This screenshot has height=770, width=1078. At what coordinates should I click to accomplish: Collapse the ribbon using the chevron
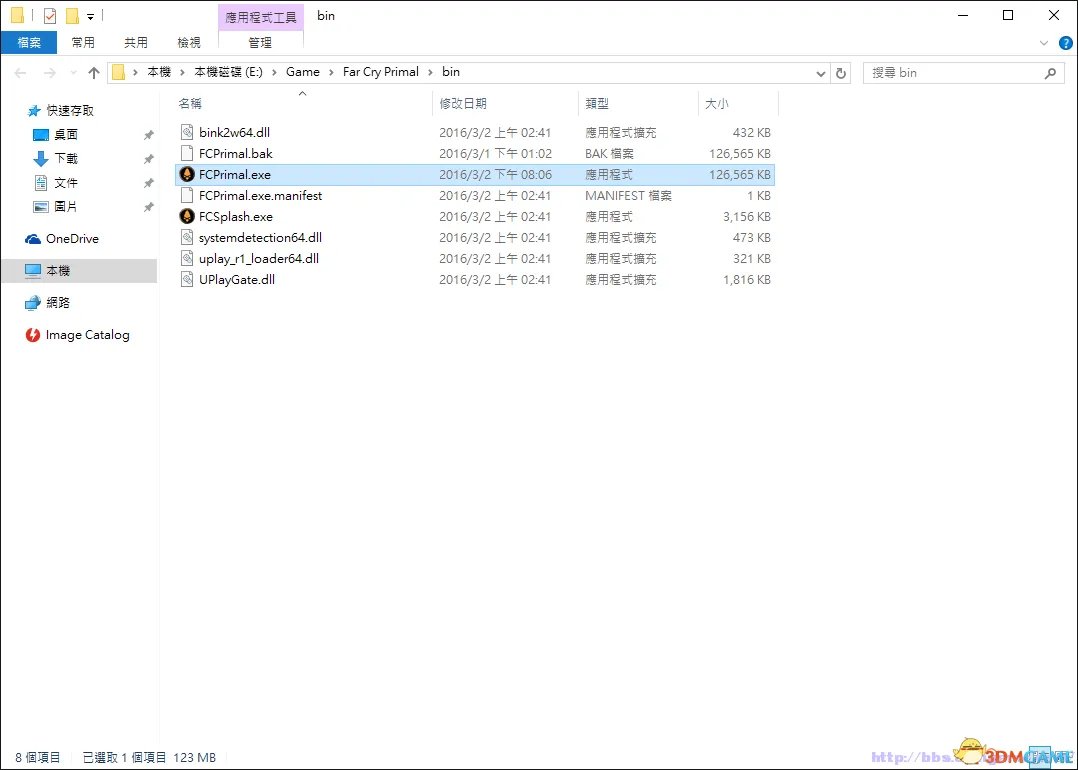1044,43
